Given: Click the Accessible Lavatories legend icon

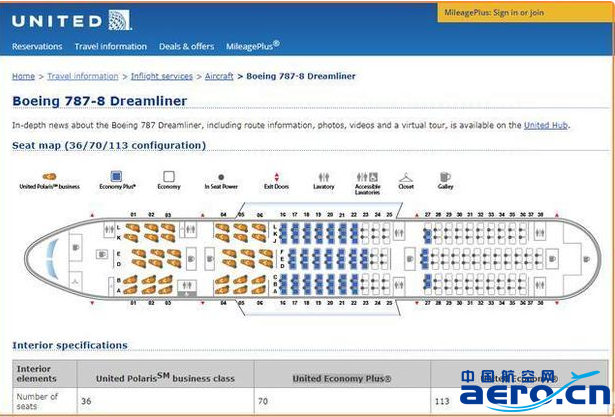Looking at the screenshot, I should coord(367,177).
